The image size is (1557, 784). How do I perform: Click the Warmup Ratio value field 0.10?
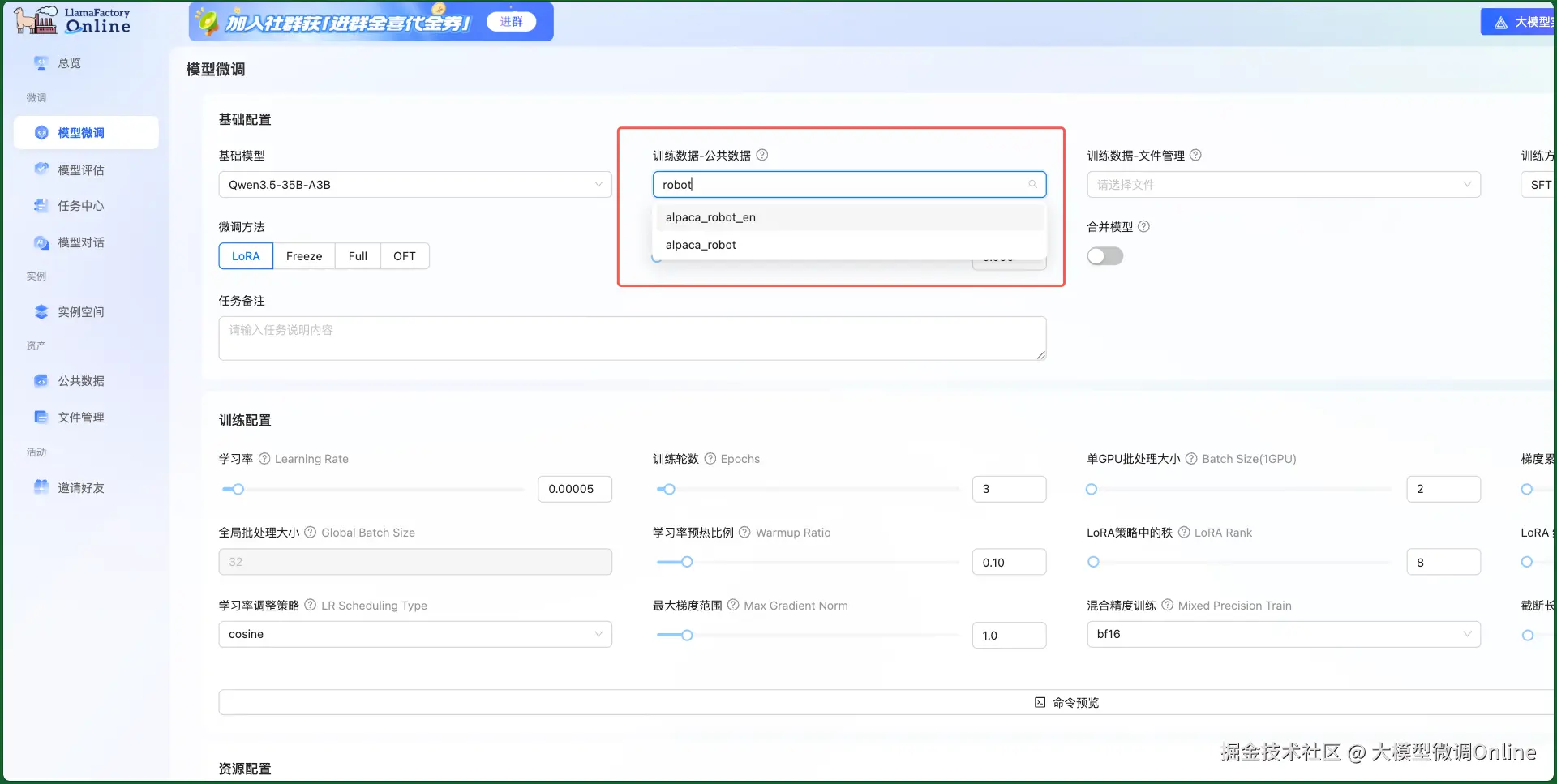click(1010, 562)
